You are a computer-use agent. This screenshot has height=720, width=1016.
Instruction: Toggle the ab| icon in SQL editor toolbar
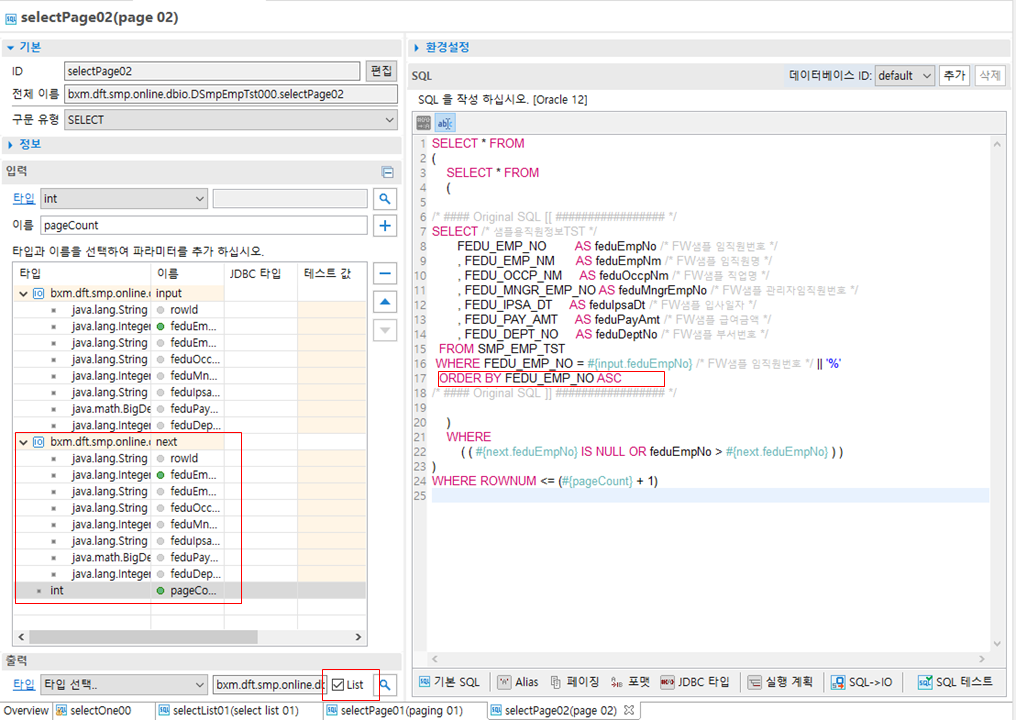(x=445, y=123)
